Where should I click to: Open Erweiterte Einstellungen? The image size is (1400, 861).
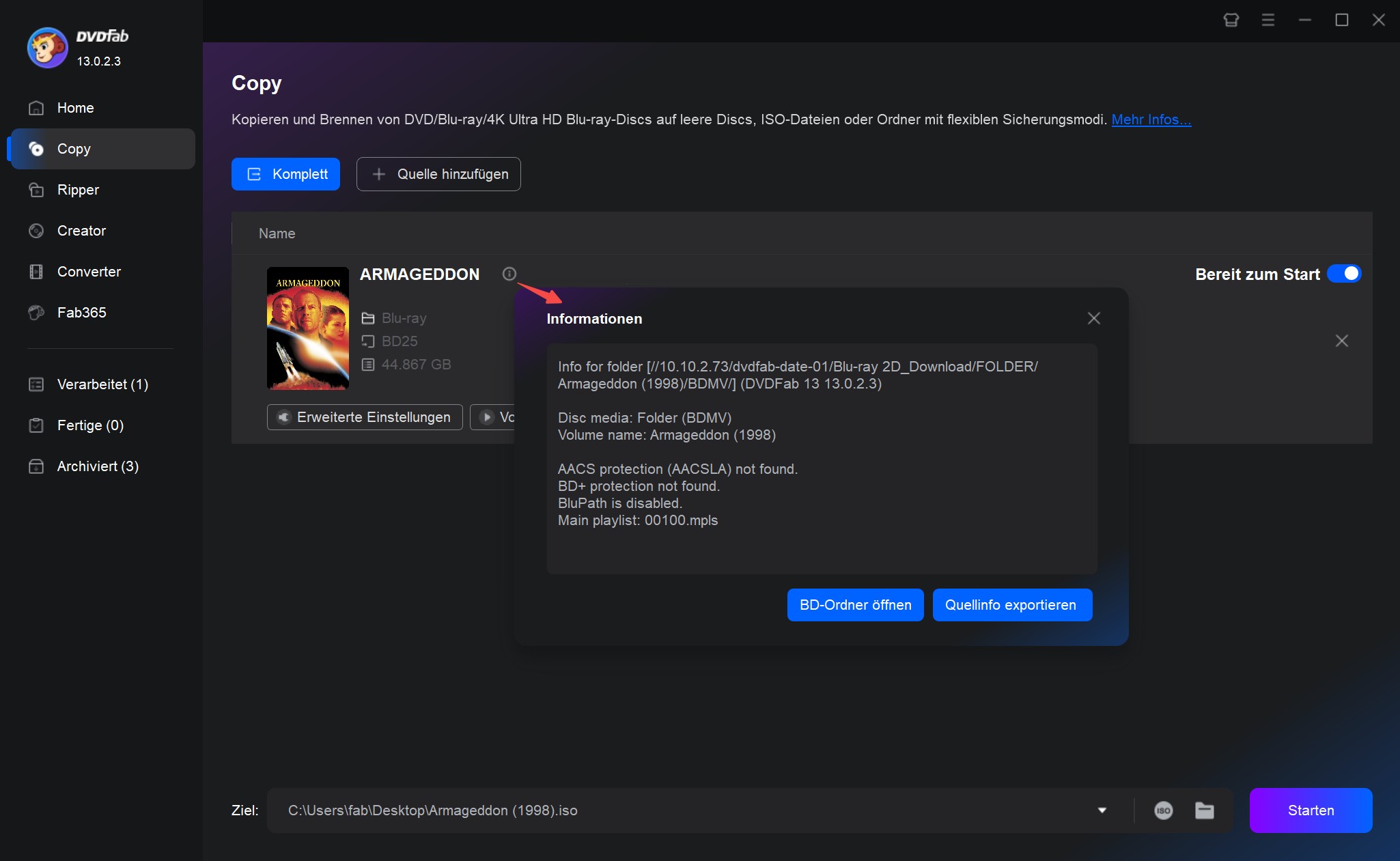point(365,417)
